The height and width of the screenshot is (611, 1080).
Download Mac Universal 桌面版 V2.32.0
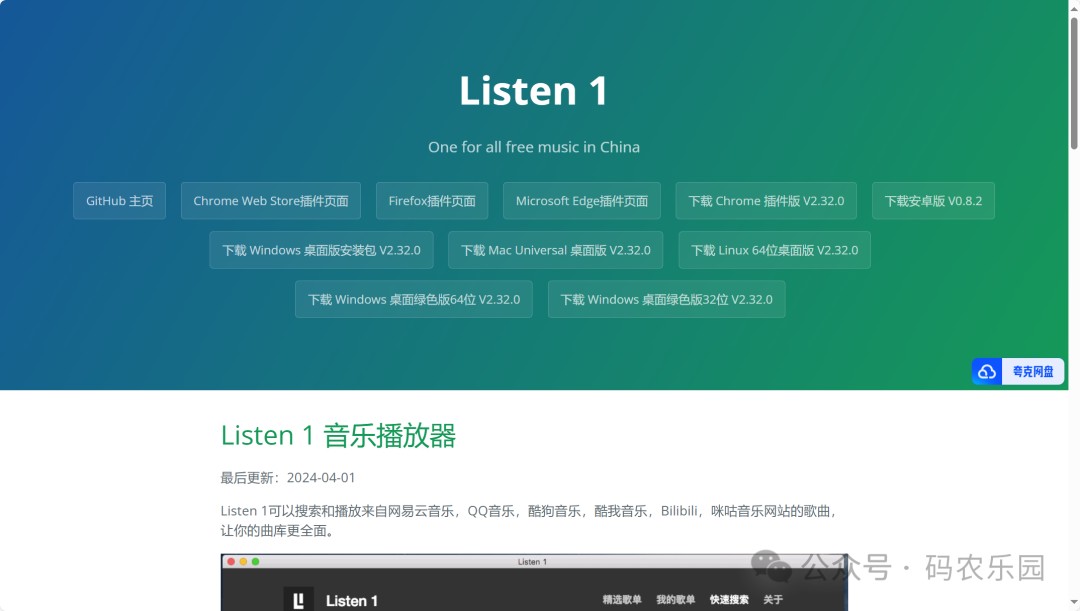[x=555, y=250]
